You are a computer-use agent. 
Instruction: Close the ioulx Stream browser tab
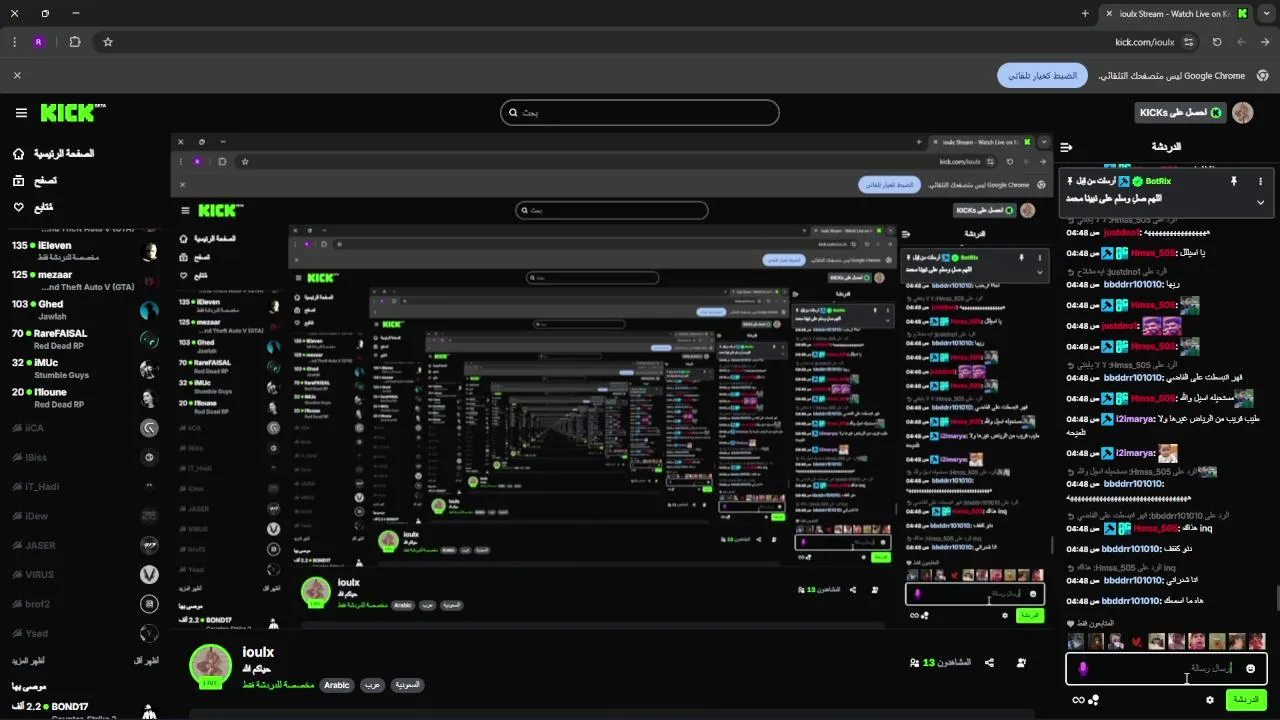(1108, 14)
